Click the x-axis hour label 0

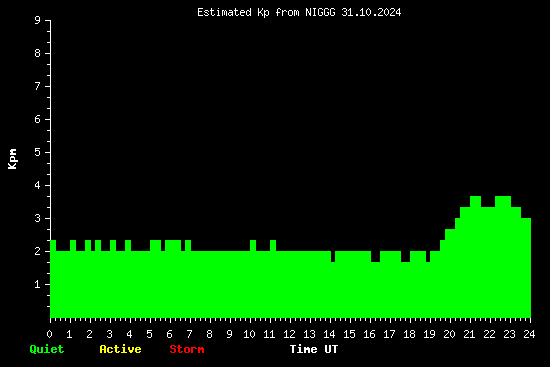point(49,334)
